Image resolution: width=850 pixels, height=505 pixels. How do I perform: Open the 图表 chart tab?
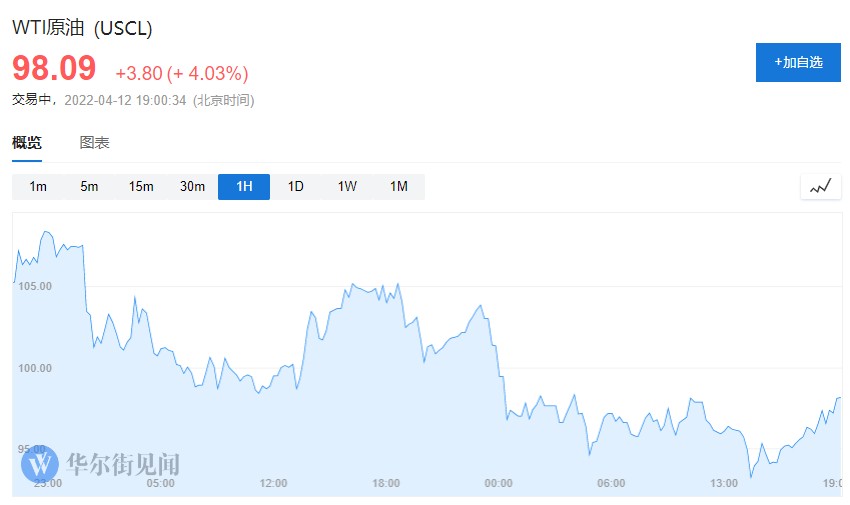[x=94, y=143]
